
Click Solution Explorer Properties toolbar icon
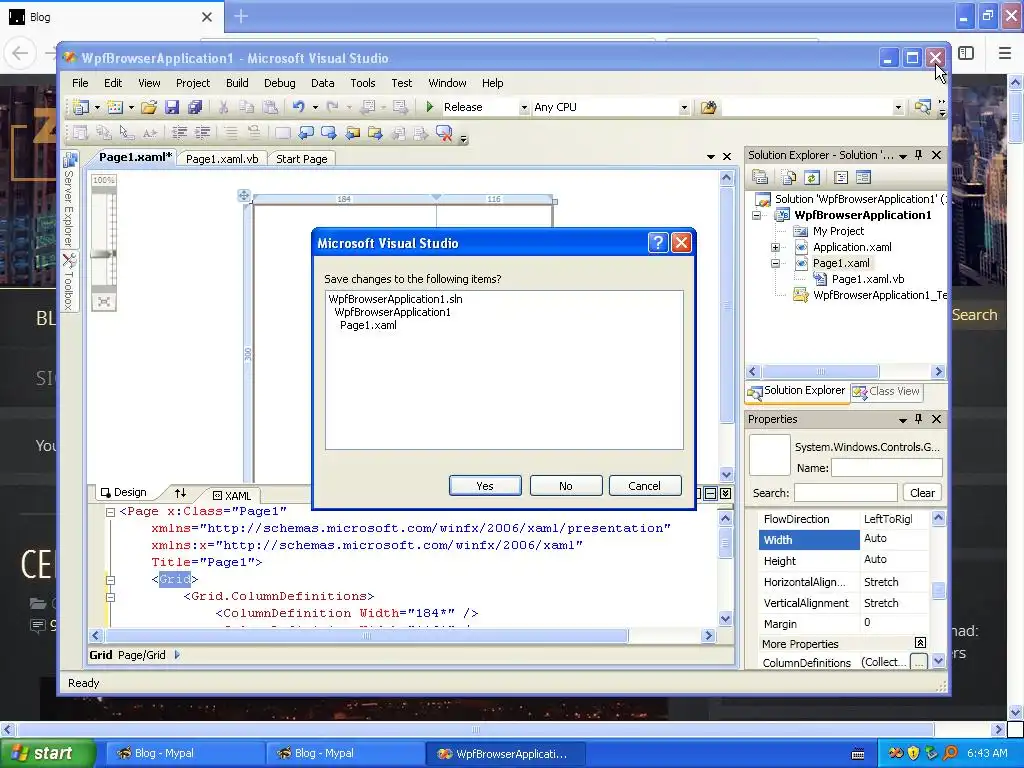(x=760, y=177)
